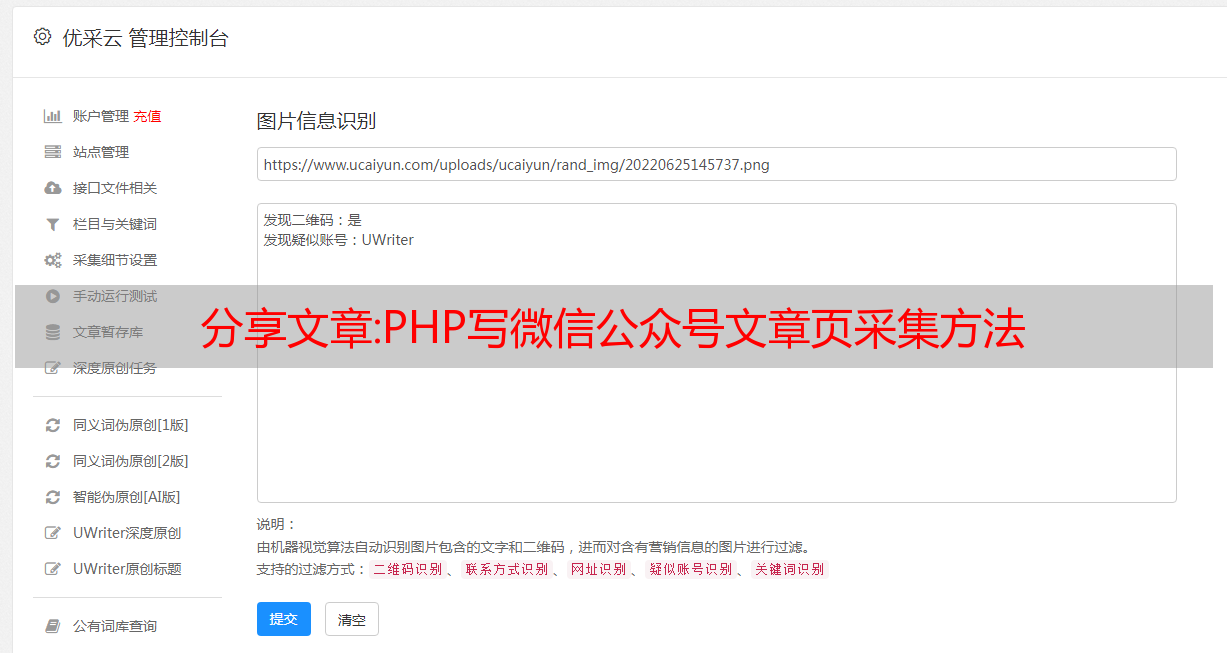Click refresh icon beside 同义词伪原创[1版]
1227x653 pixels.
coord(53,425)
